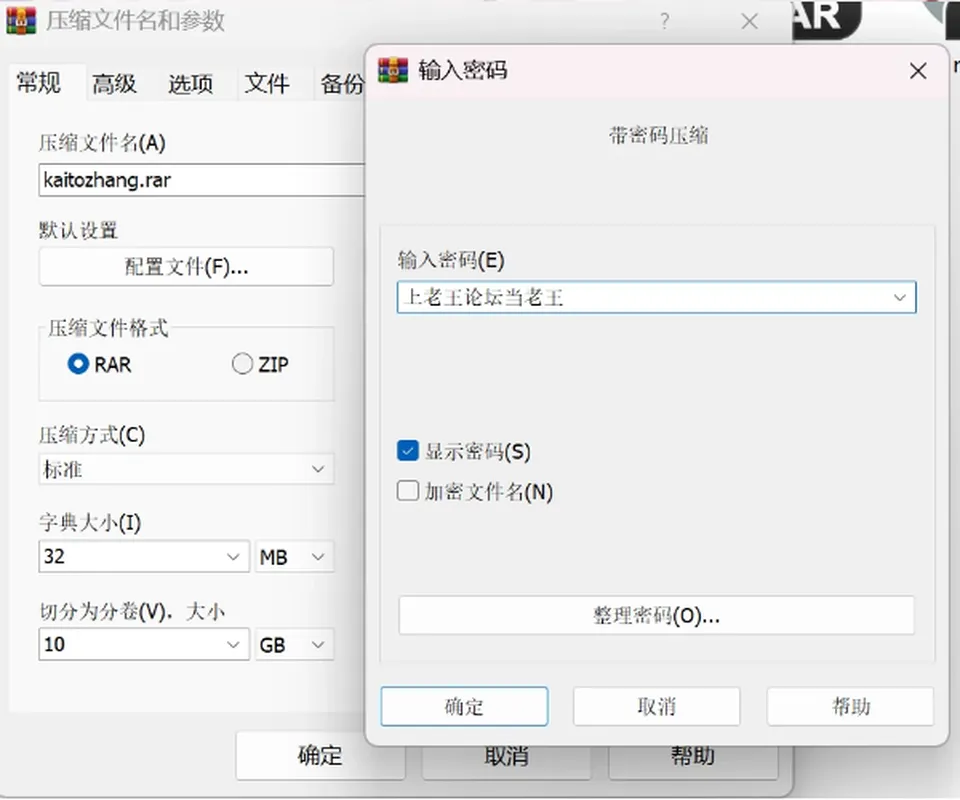Image resolution: width=960 pixels, height=800 pixels.
Task: Close the 输入密码 dialog
Action: pos(918,71)
